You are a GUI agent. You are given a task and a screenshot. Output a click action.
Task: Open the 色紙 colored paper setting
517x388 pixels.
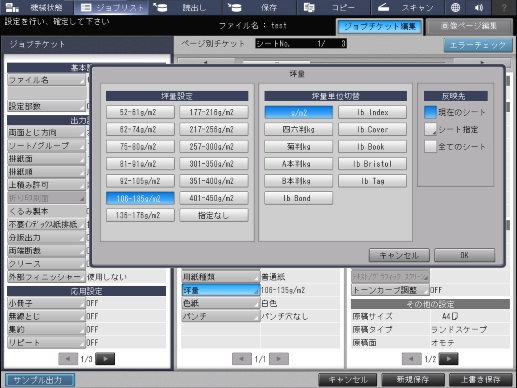[x=221, y=303]
